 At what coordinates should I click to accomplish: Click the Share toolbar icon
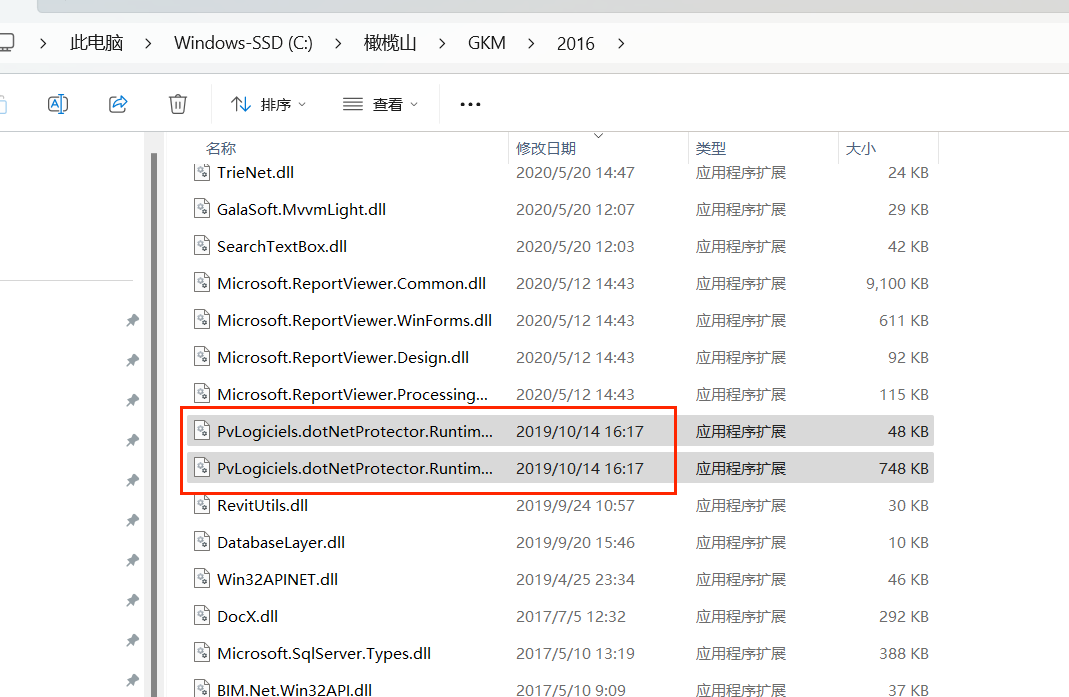[118, 104]
